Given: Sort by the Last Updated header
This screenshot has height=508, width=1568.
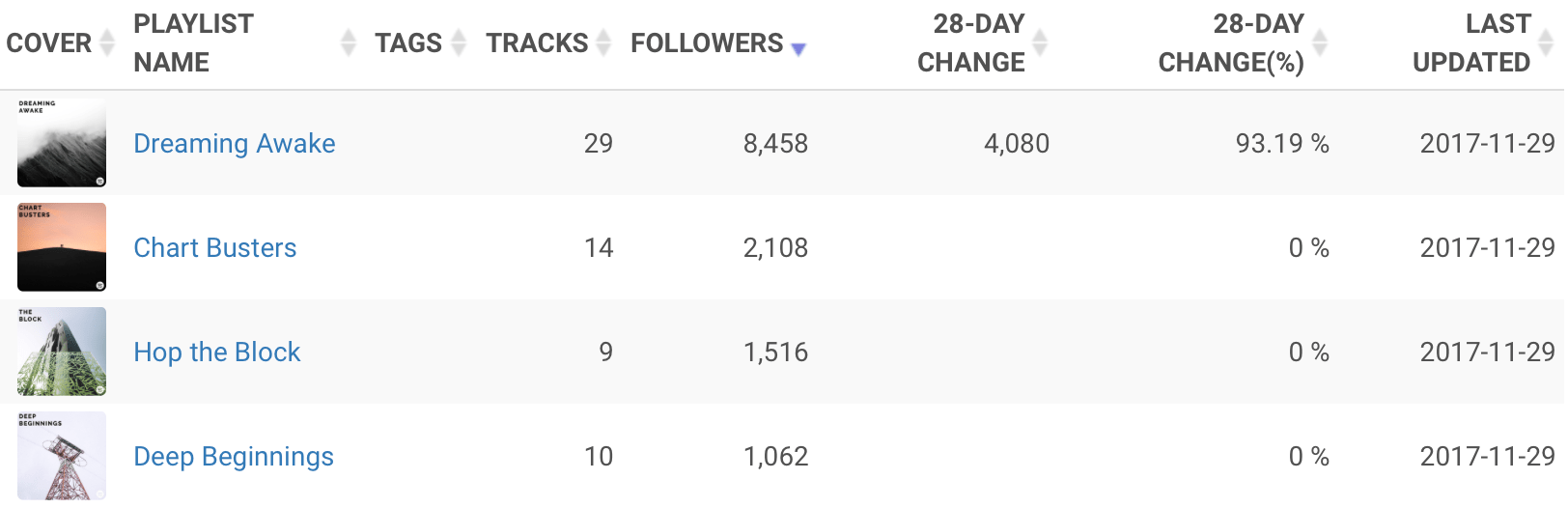Looking at the screenshot, I should pos(1471,43).
